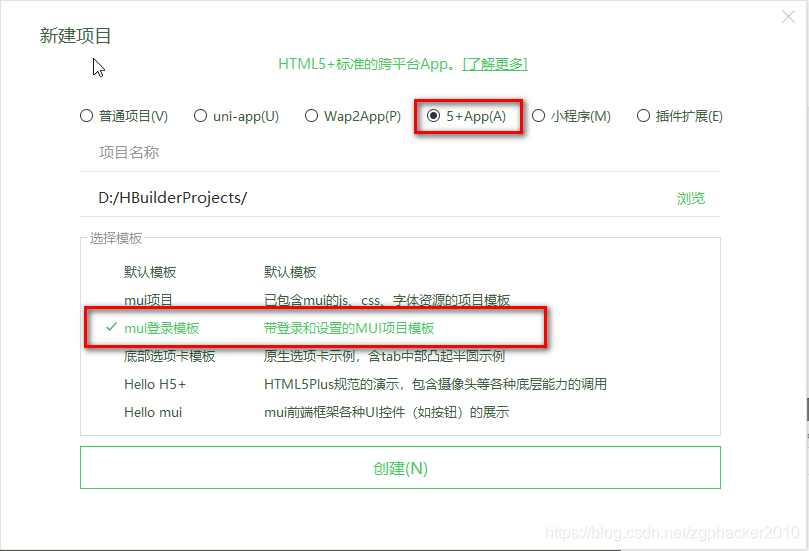Click description mui前端框架各种UI控件（如按钮）的展示
Screen dimensions: 809x551
[386, 412]
